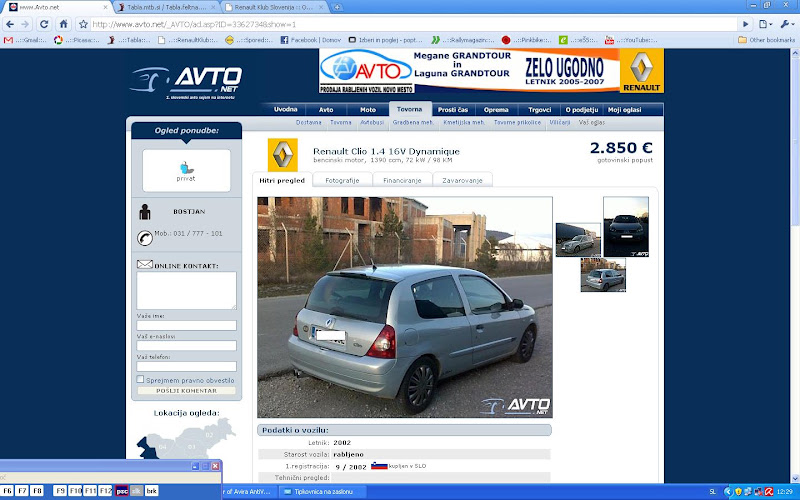Open the side-view car thumbnail by wall
800x500 pixels.
(578, 239)
